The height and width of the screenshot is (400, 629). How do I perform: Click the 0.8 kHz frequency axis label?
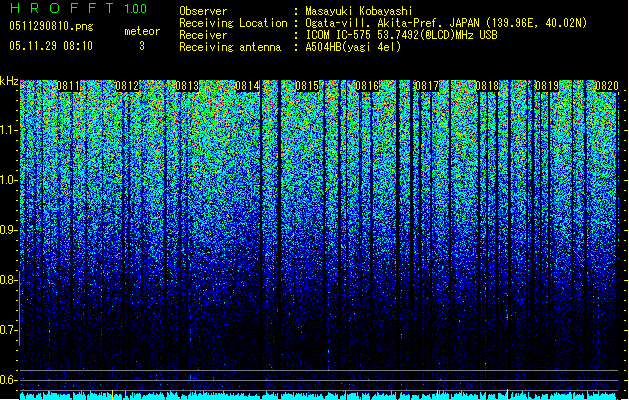click(x=9, y=280)
